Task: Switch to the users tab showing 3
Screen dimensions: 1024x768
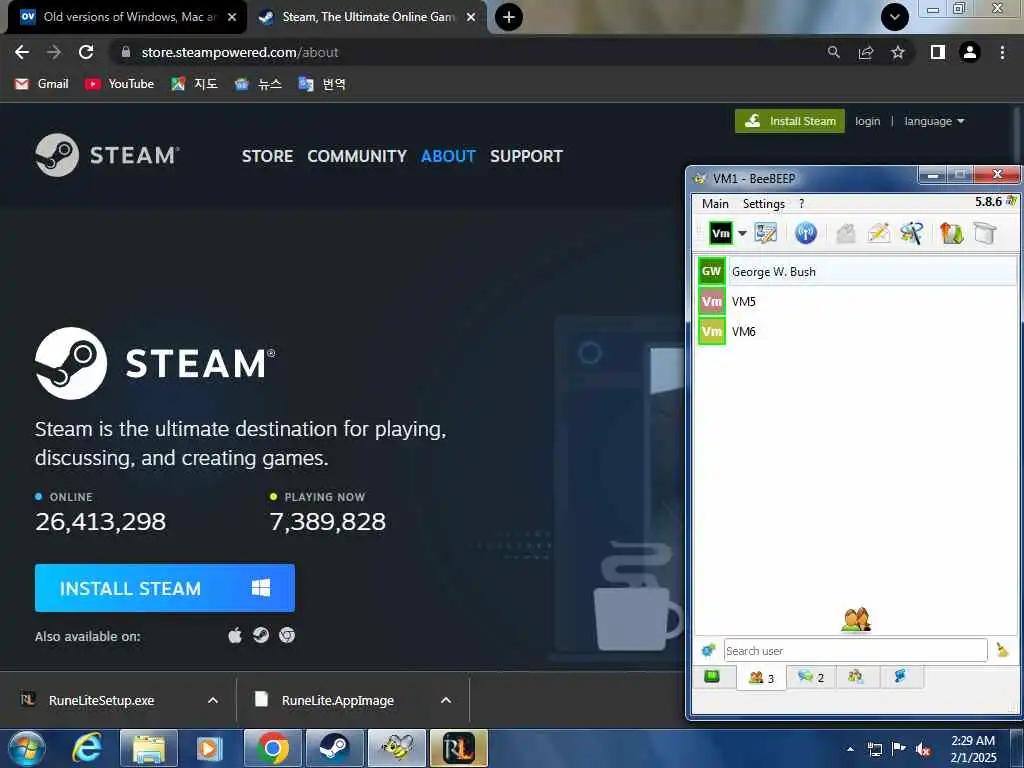Action: (x=761, y=678)
